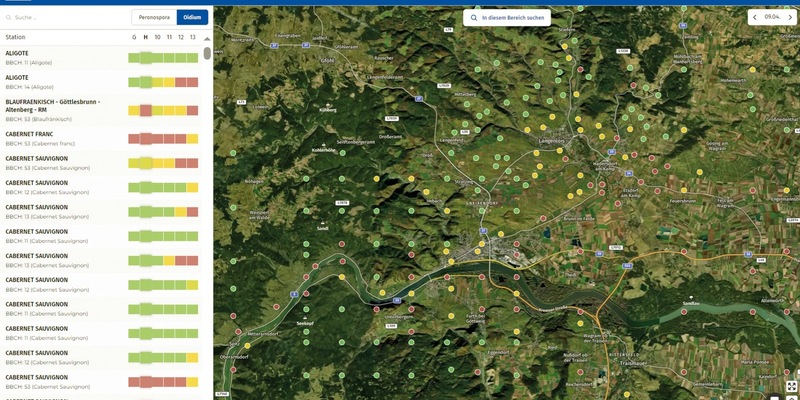
Task: Switch to the Peronospora tab
Action: (x=153, y=17)
